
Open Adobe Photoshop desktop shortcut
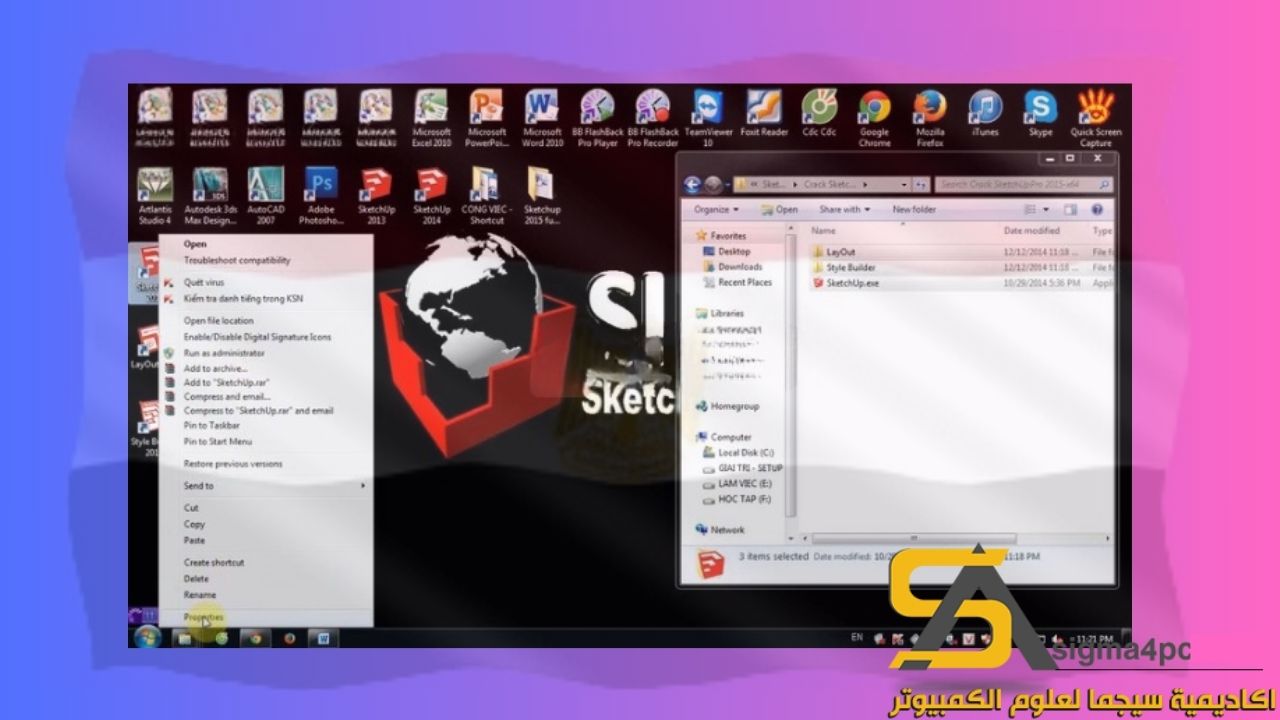click(x=321, y=195)
